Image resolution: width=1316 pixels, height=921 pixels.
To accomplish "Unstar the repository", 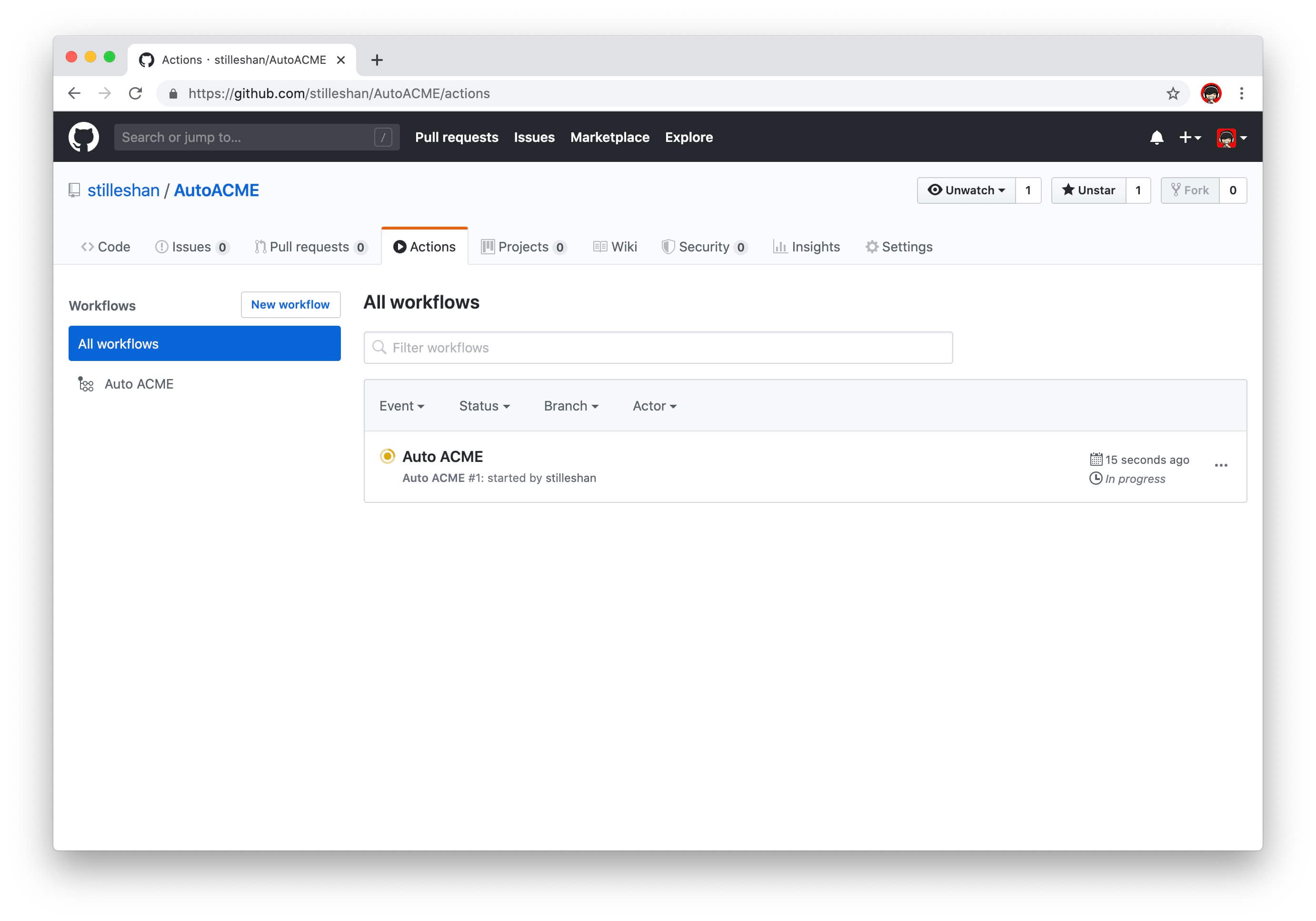I will (1088, 190).
